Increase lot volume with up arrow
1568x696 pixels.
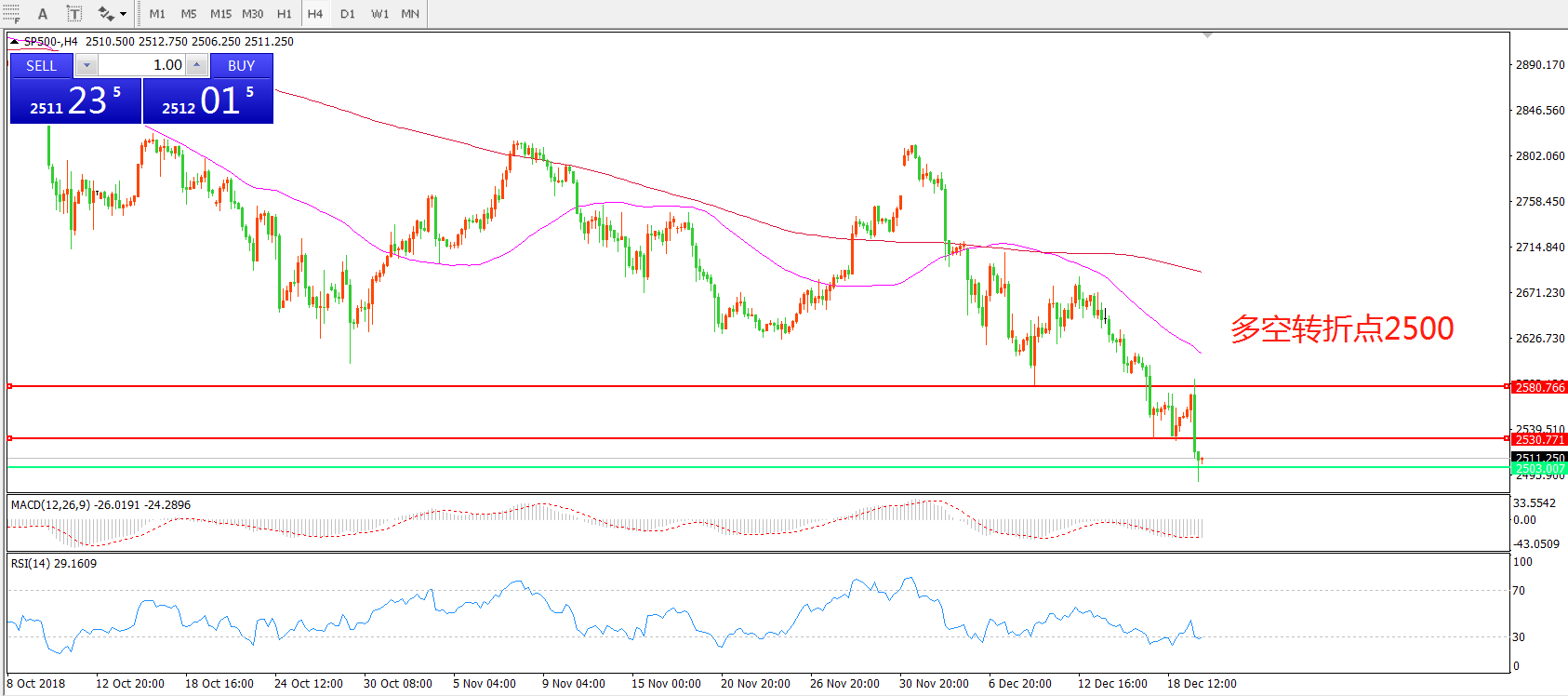196,65
